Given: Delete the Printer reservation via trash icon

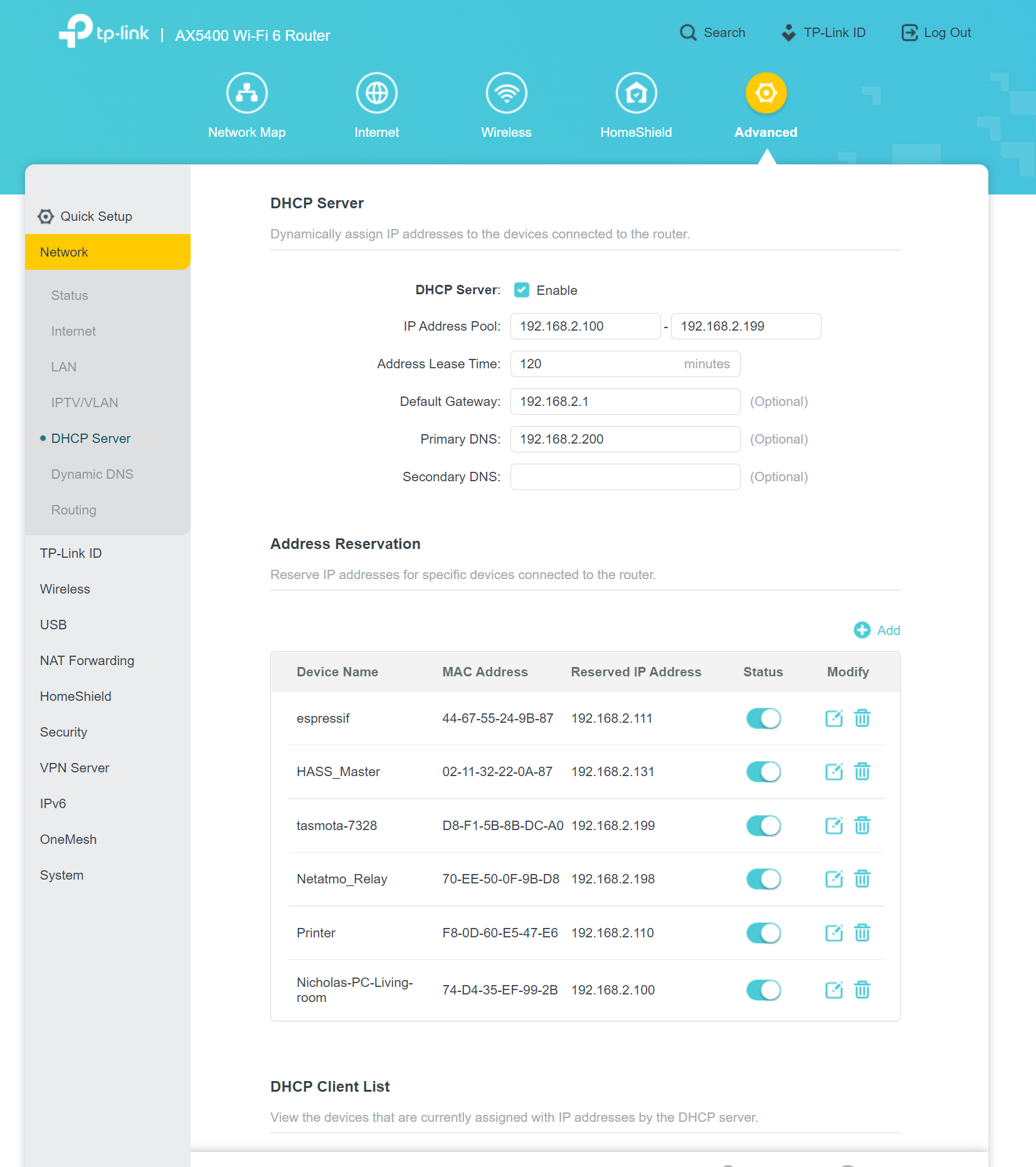Looking at the screenshot, I should point(862,933).
